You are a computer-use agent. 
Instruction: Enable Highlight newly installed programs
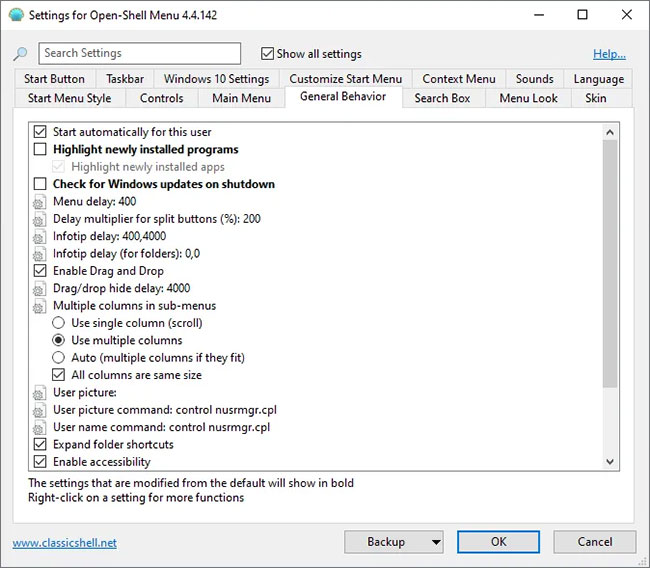click(40, 149)
